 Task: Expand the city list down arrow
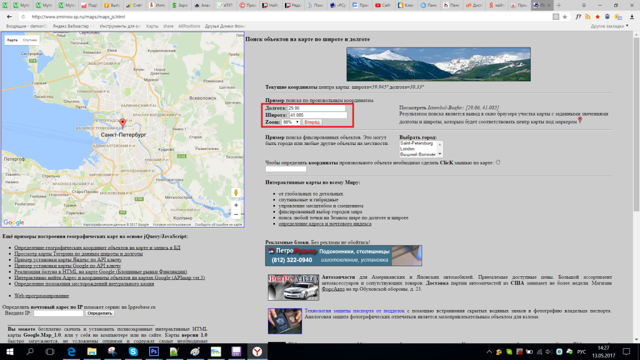(440, 154)
